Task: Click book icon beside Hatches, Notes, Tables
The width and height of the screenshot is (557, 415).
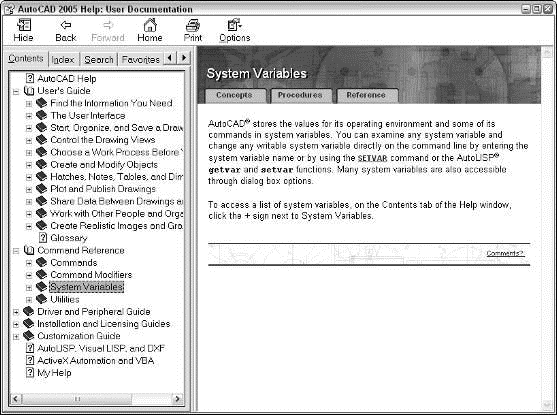Action: 42,176
